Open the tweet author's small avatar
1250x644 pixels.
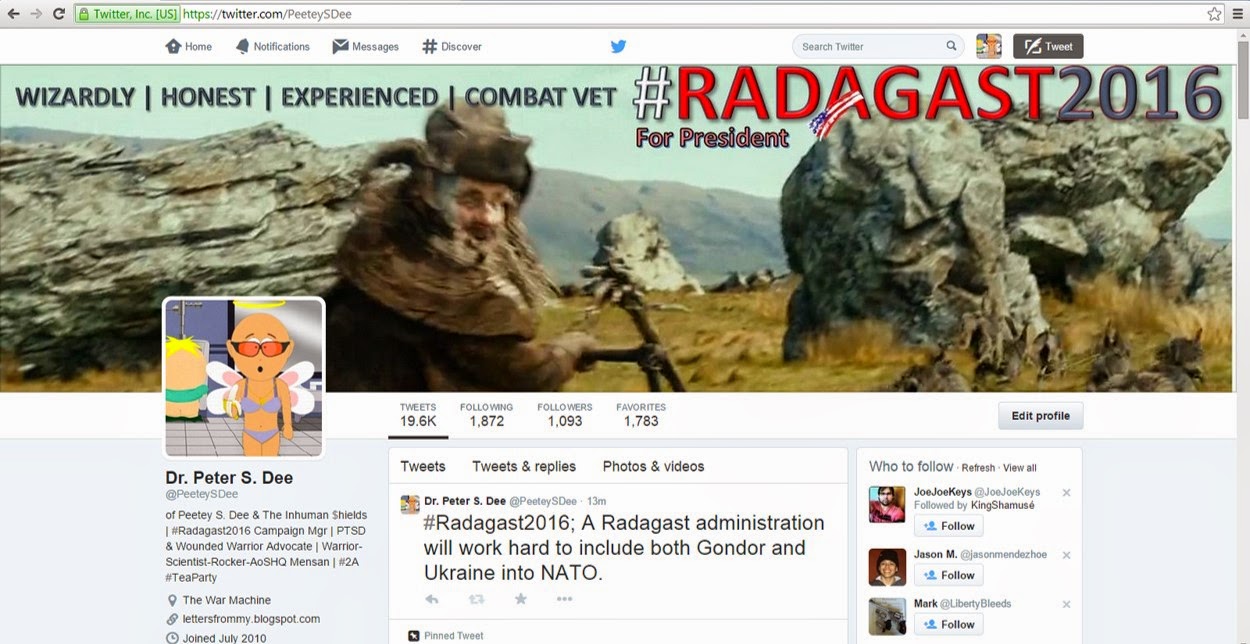click(x=410, y=503)
